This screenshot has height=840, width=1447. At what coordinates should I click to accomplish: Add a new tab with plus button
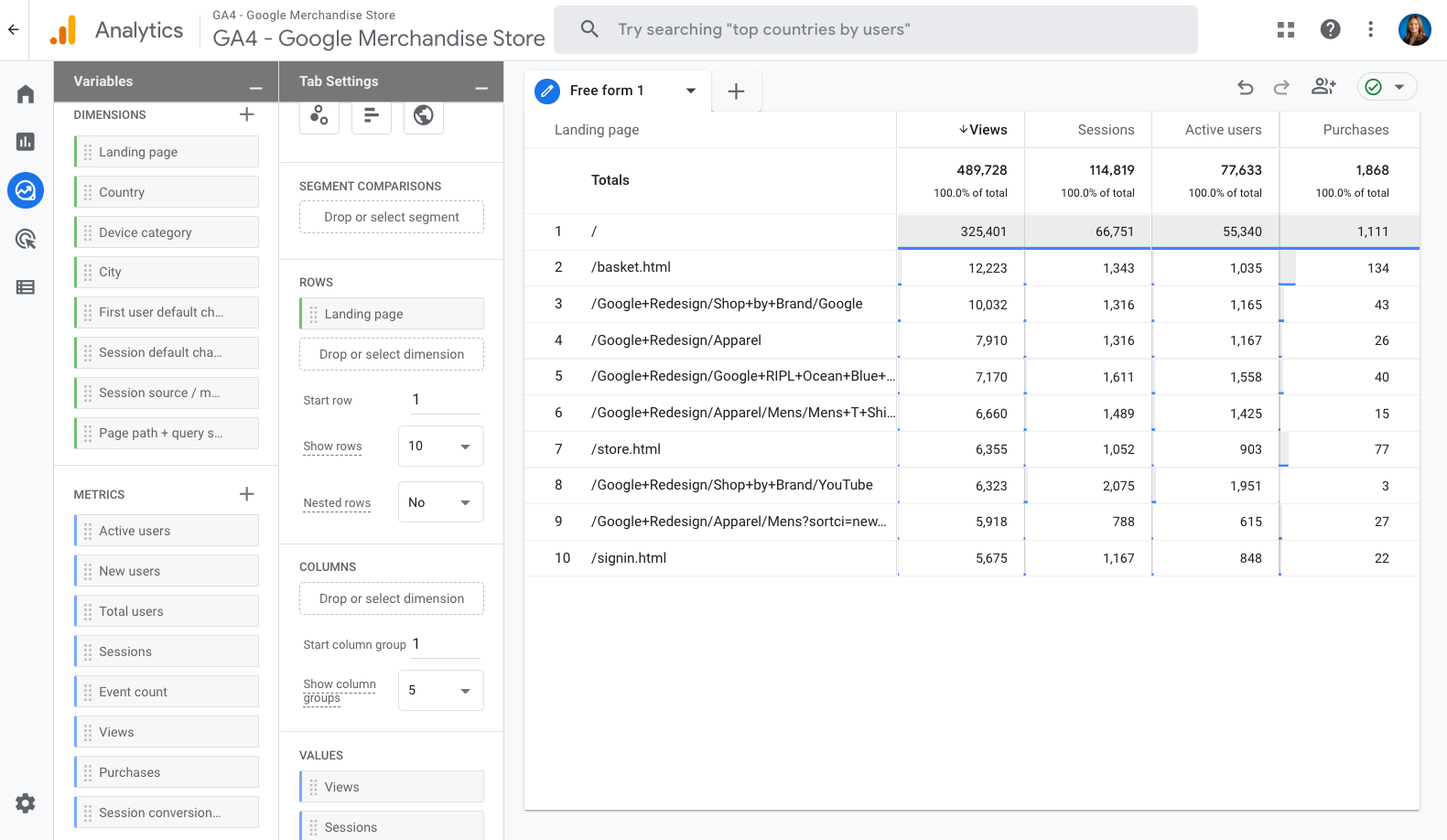[736, 92]
